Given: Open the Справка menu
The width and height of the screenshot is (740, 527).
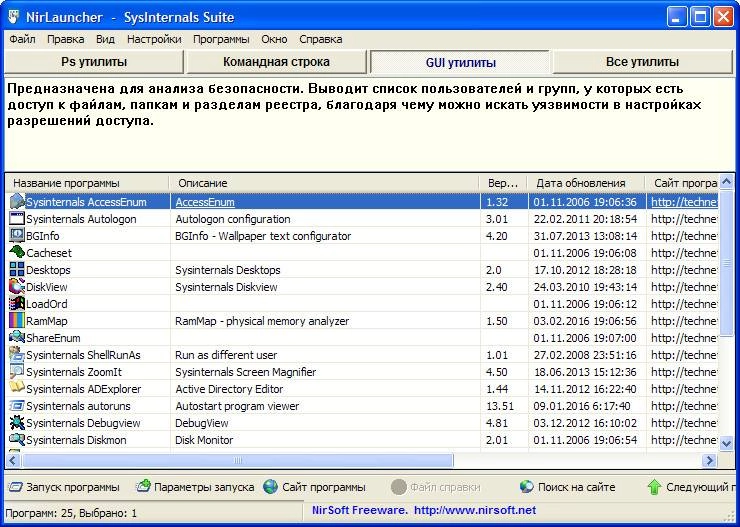Looking at the screenshot, I should 321,39.
